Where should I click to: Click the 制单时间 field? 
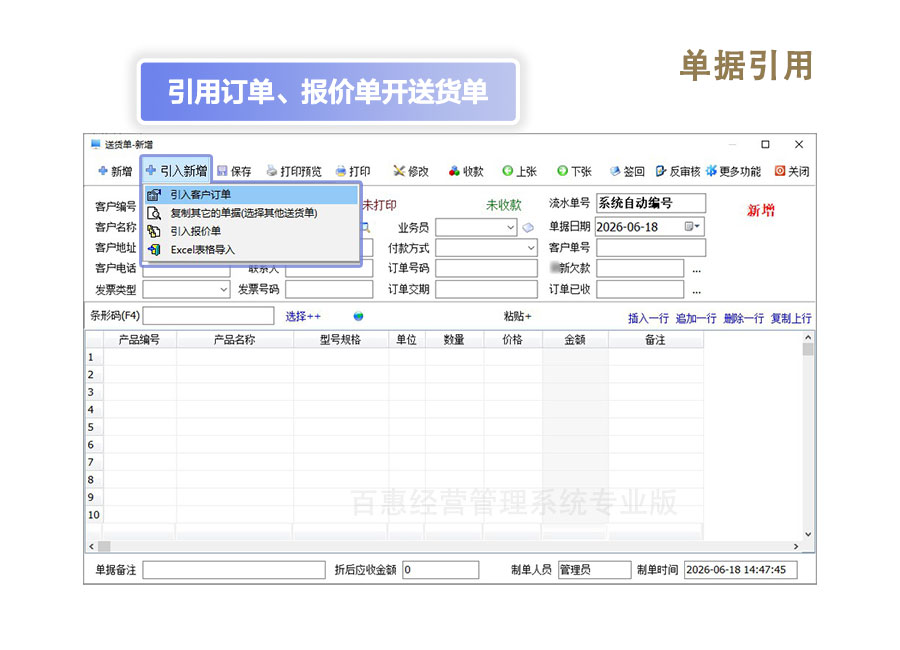click(x=740, y=570)
